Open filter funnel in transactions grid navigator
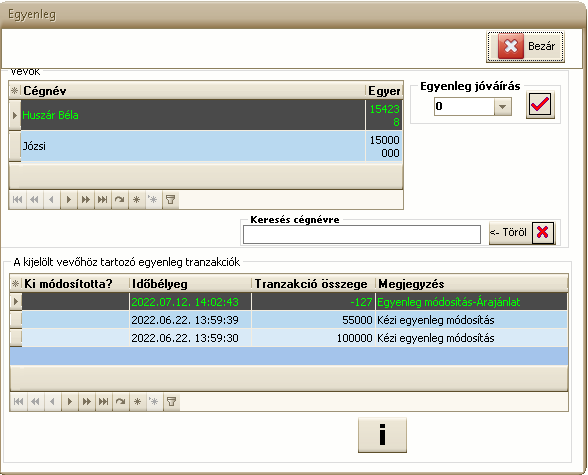588x475 pixels. tap(172, 402)
